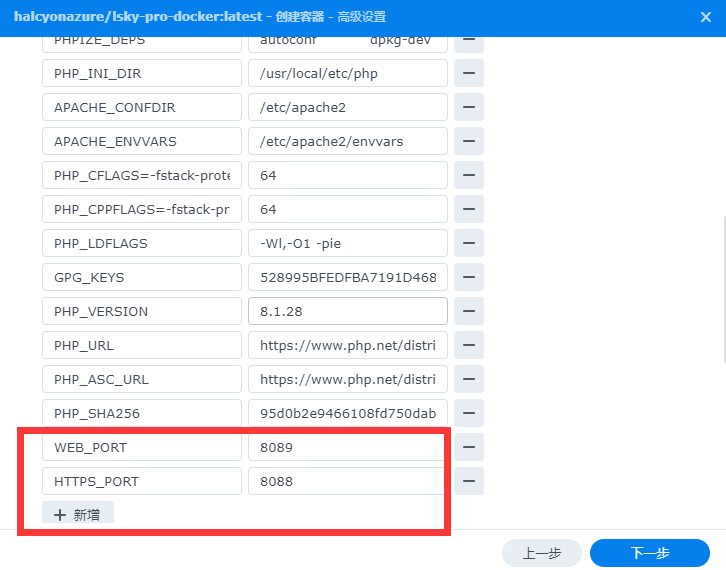The width and height of the screenshot is (726, 570).
Task: Select the WEB_PORT variable name field
Action: click(141, 447)
